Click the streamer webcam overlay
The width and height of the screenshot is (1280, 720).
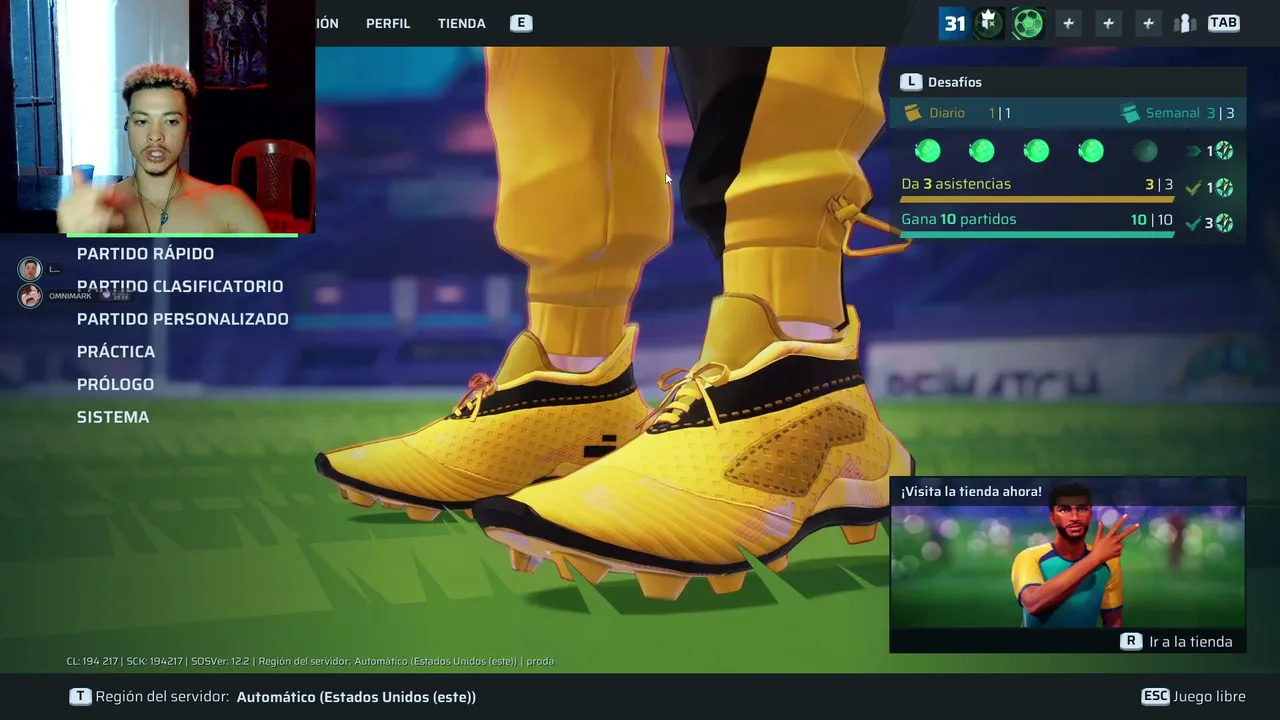tap(157, 117)
